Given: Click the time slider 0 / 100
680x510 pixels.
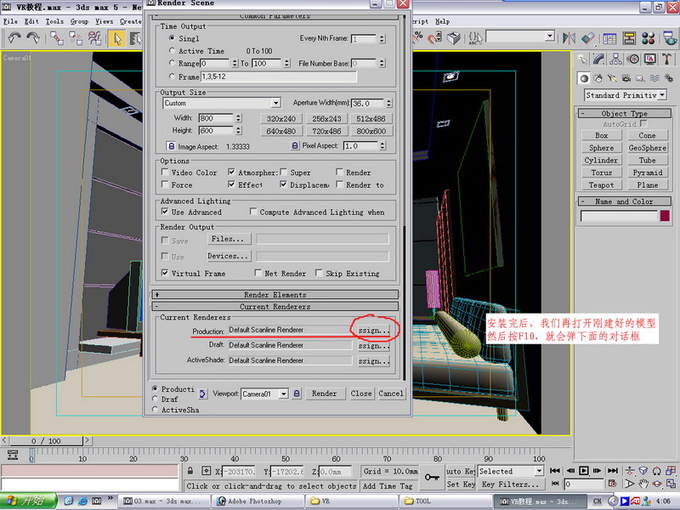Looking at the screenshot, I should 46,441.
